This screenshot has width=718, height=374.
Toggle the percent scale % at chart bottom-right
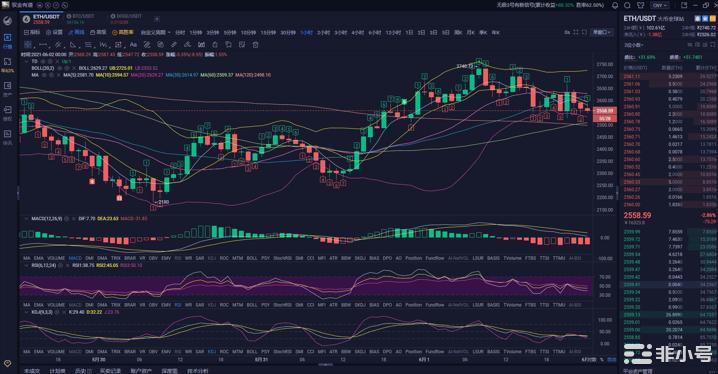(602, 360)
